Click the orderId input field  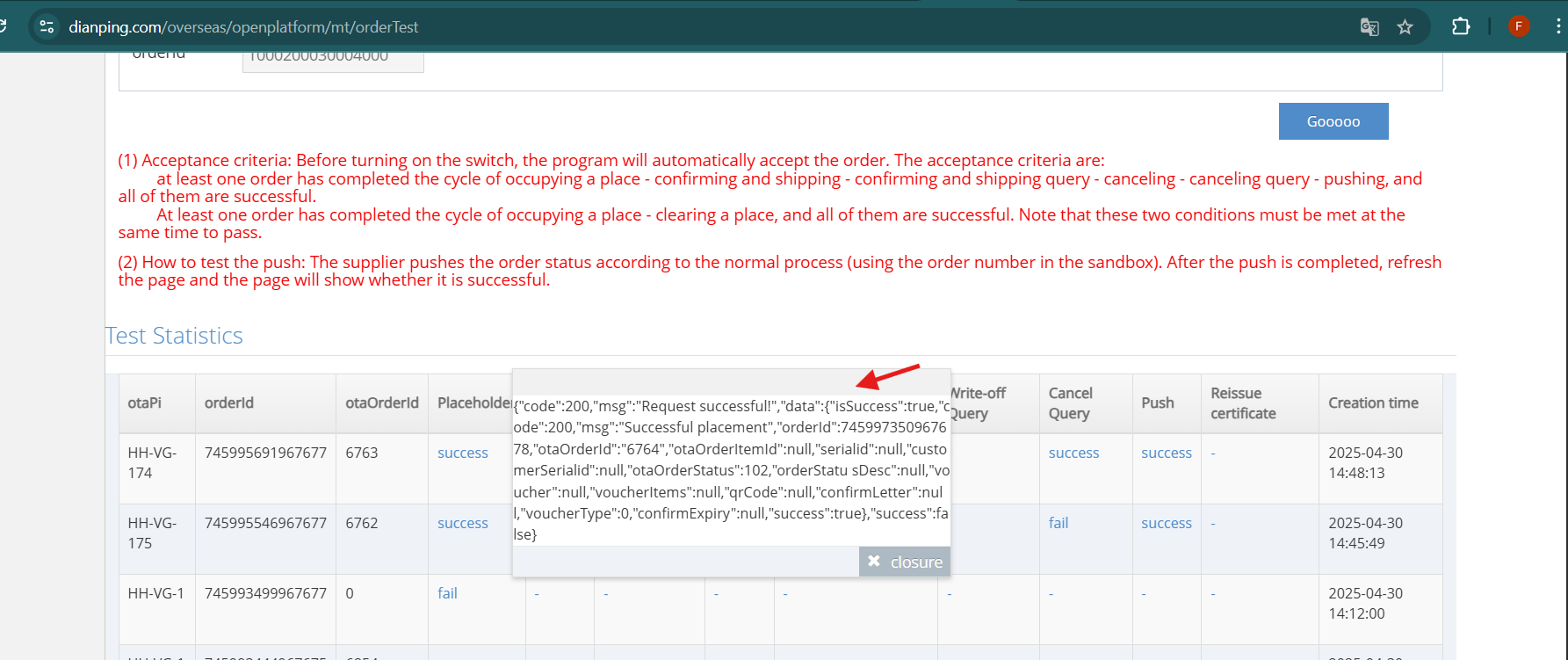click(x=333, y=59)
